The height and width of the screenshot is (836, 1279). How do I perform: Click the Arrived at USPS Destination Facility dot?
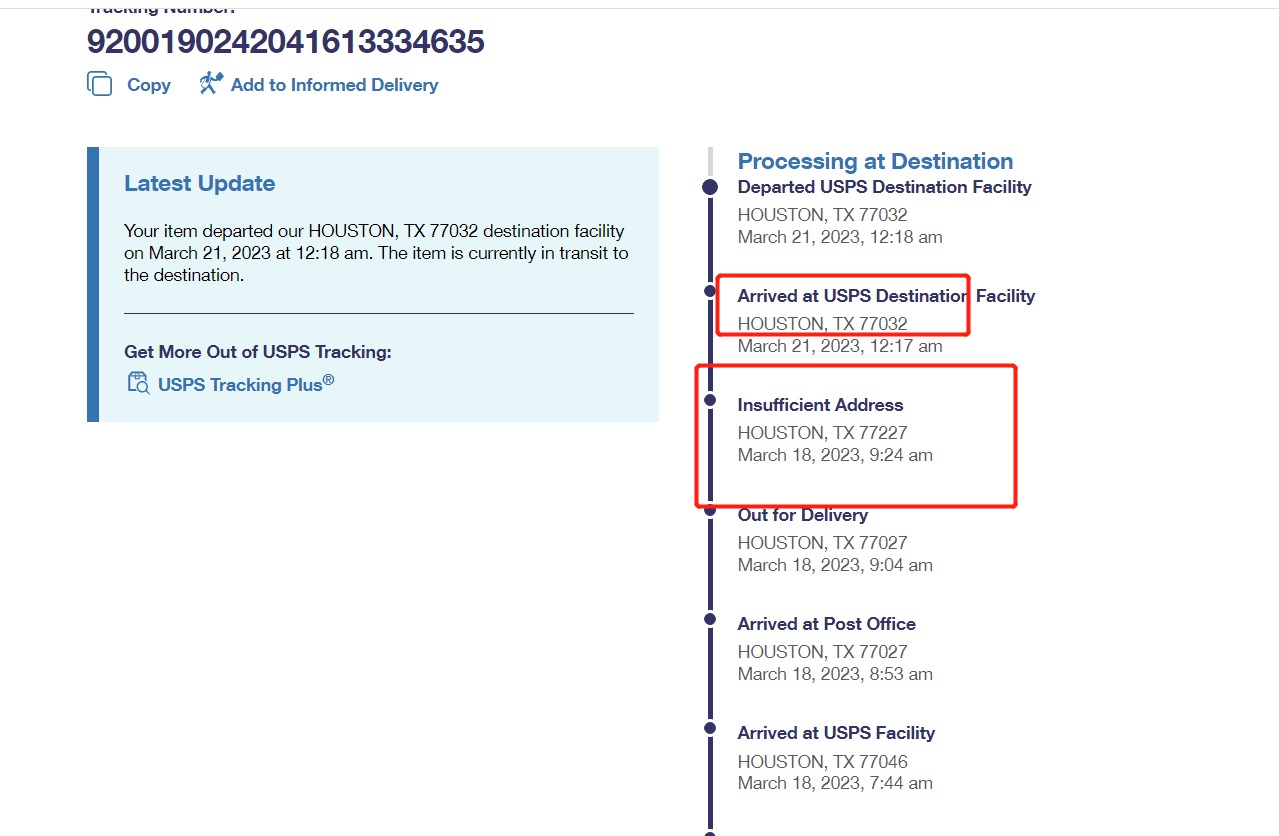click(710, 291)
